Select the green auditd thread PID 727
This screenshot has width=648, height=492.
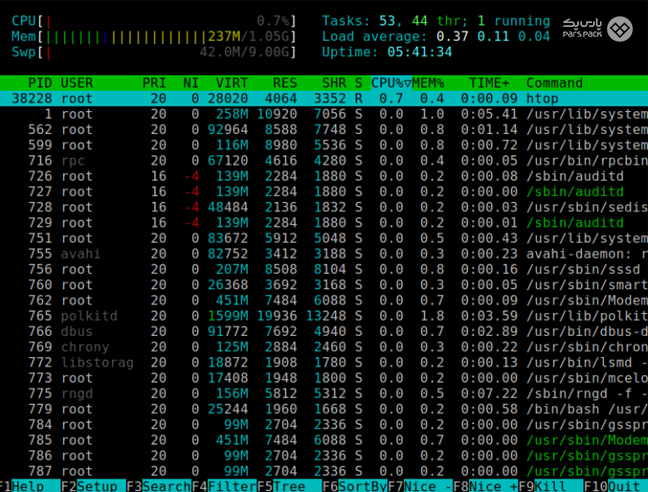click(x=324, y=192)
